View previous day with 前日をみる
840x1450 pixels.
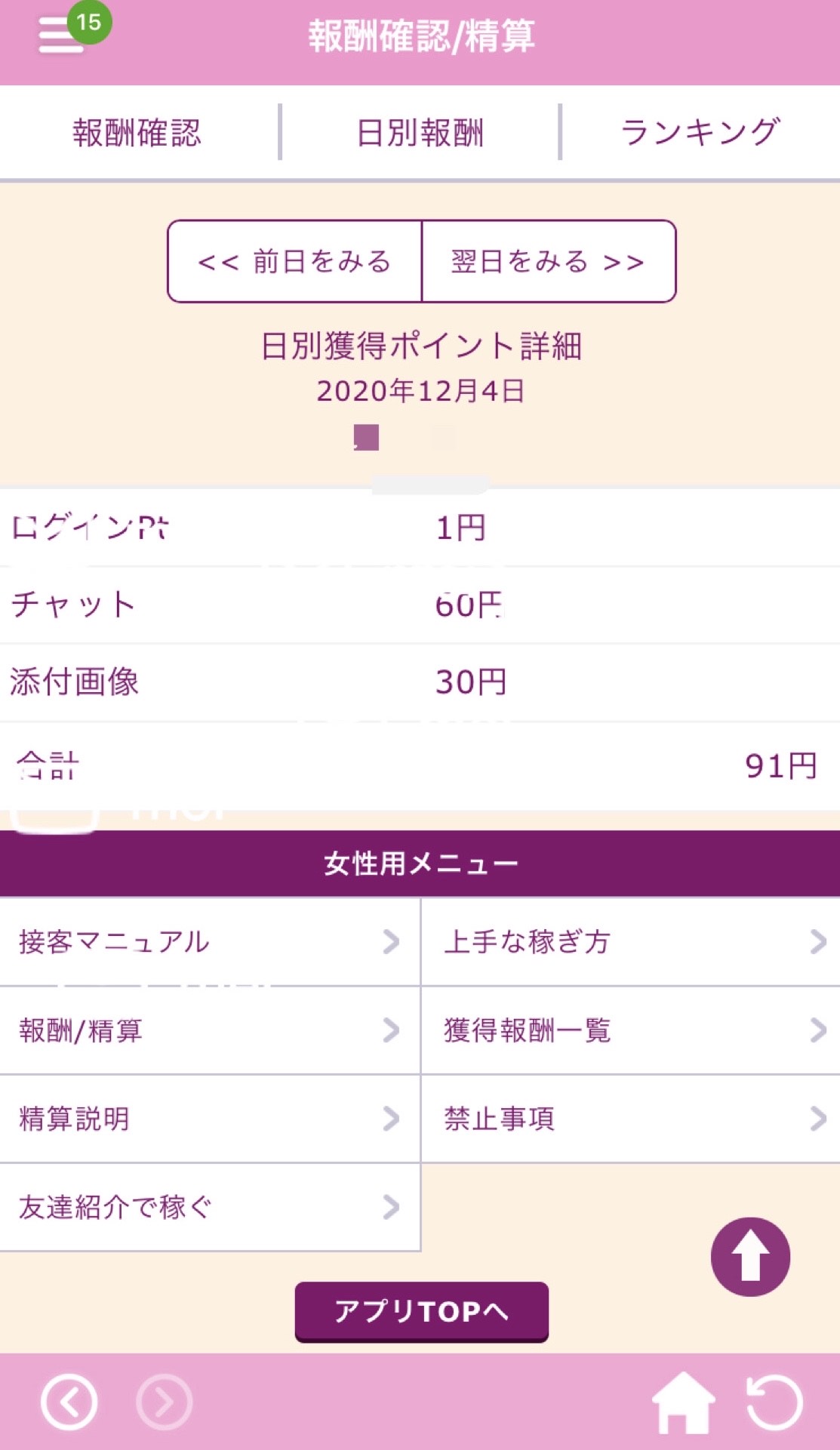[294, 261]
